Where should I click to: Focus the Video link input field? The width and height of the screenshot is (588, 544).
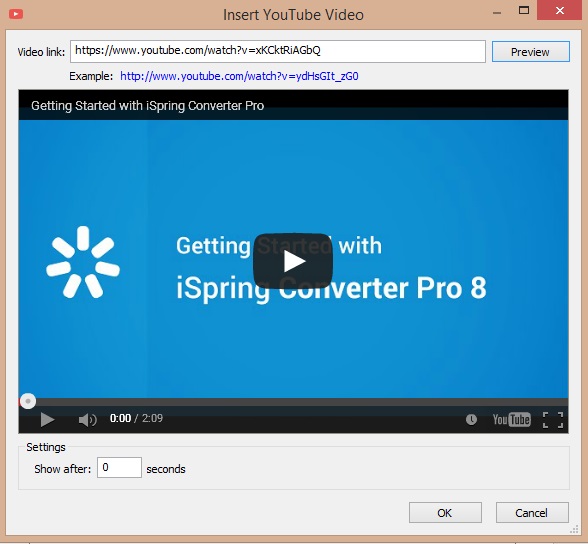[x=278, y=51]
